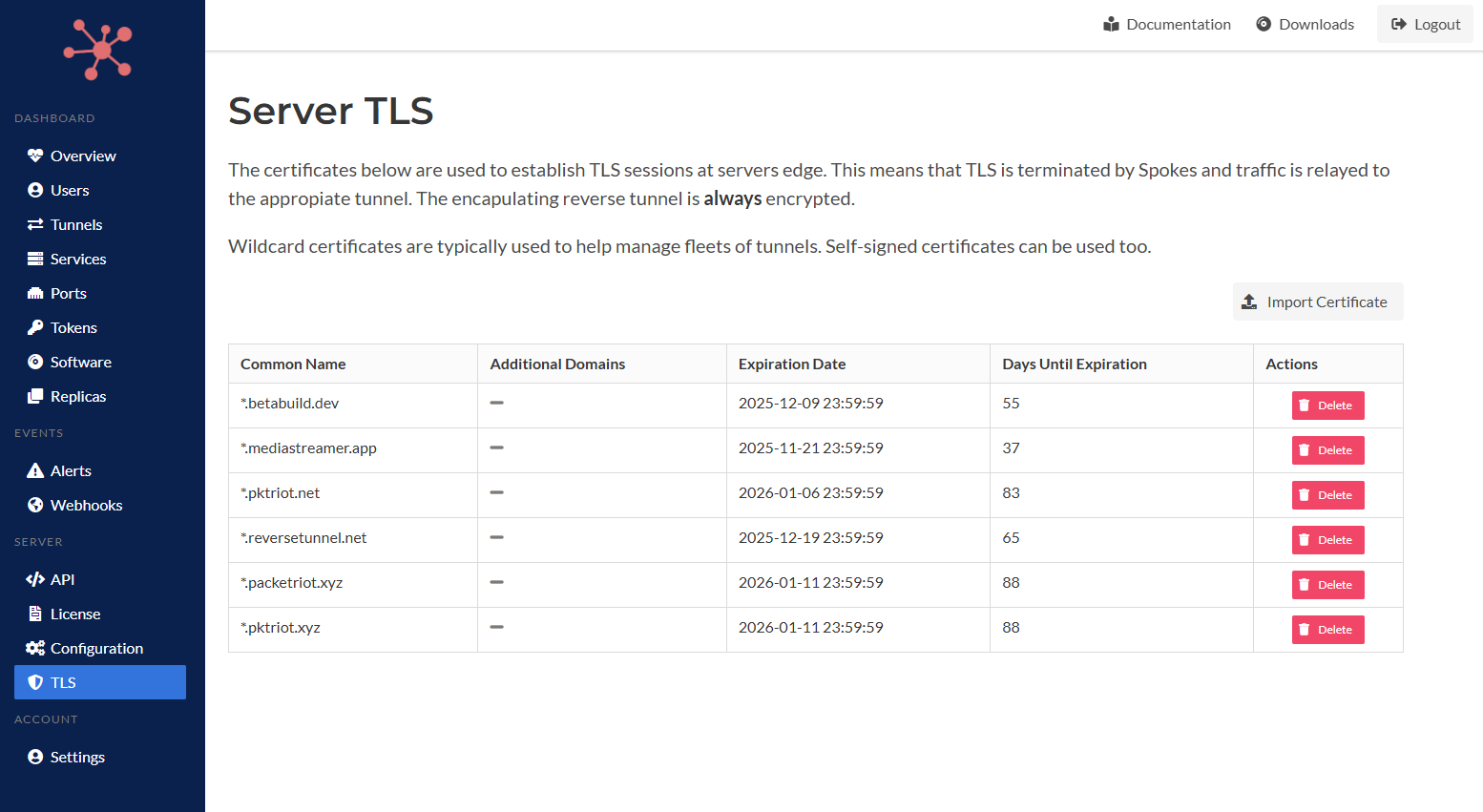Navigate to Webhooks in Events section

click(x=86, y=505)
